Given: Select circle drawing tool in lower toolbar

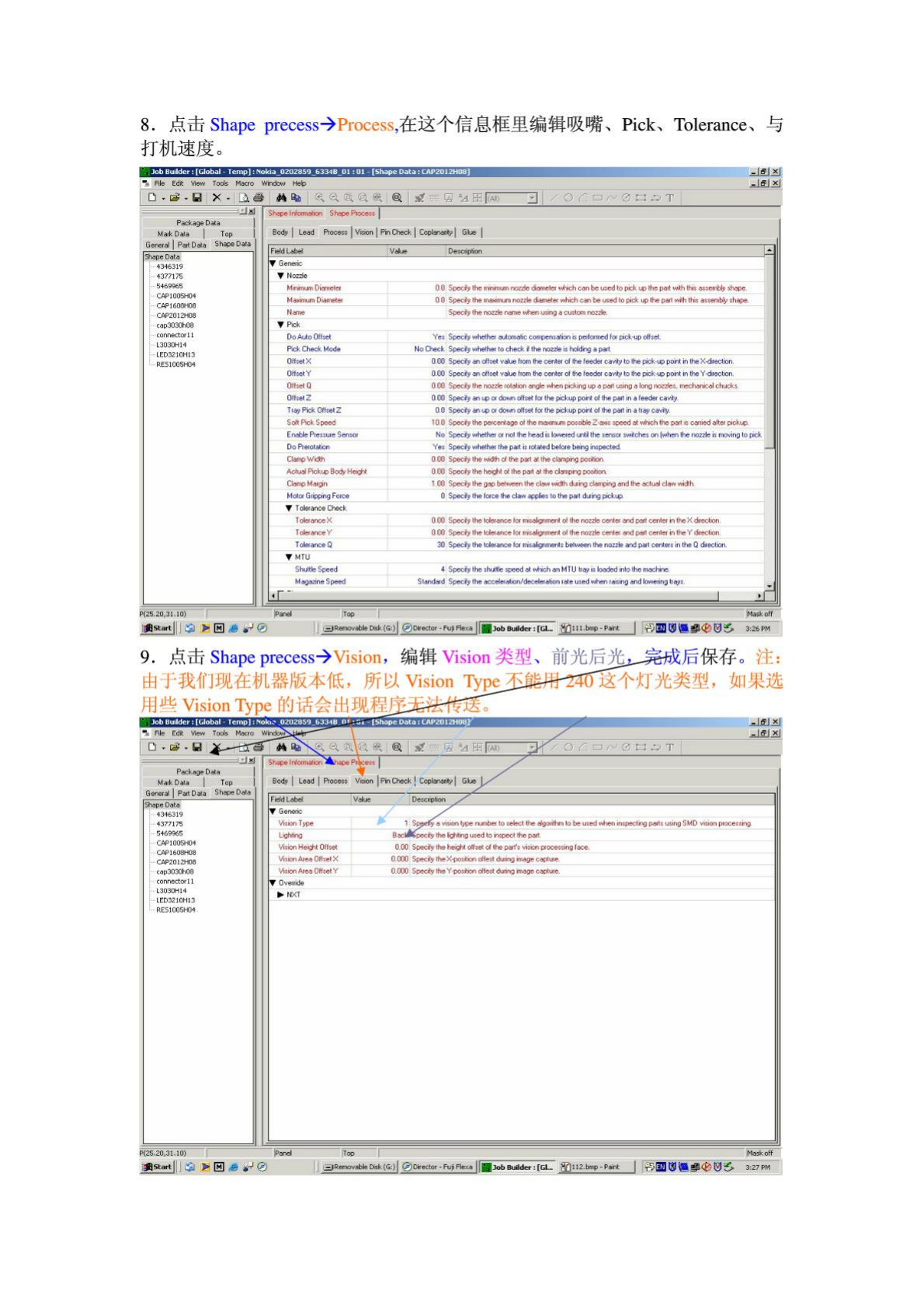Looking at the screenshot, I should [568, 747].
